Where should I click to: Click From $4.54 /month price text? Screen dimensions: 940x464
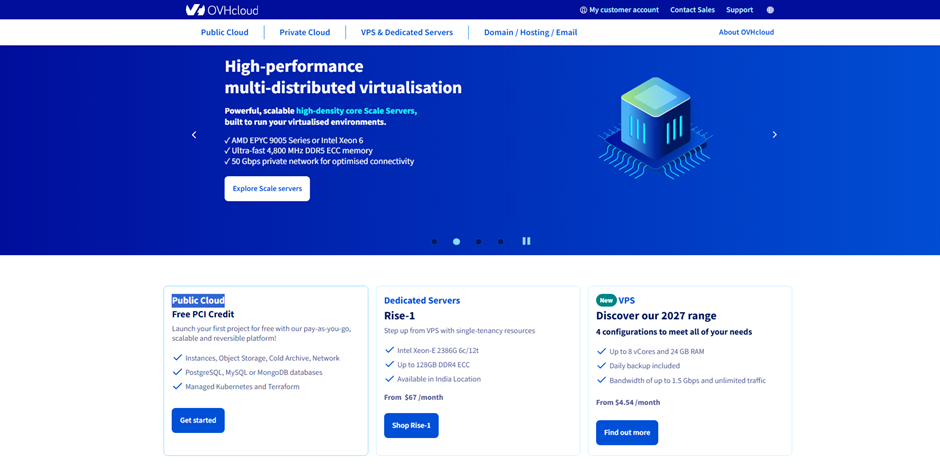click(x=628, y=402)
